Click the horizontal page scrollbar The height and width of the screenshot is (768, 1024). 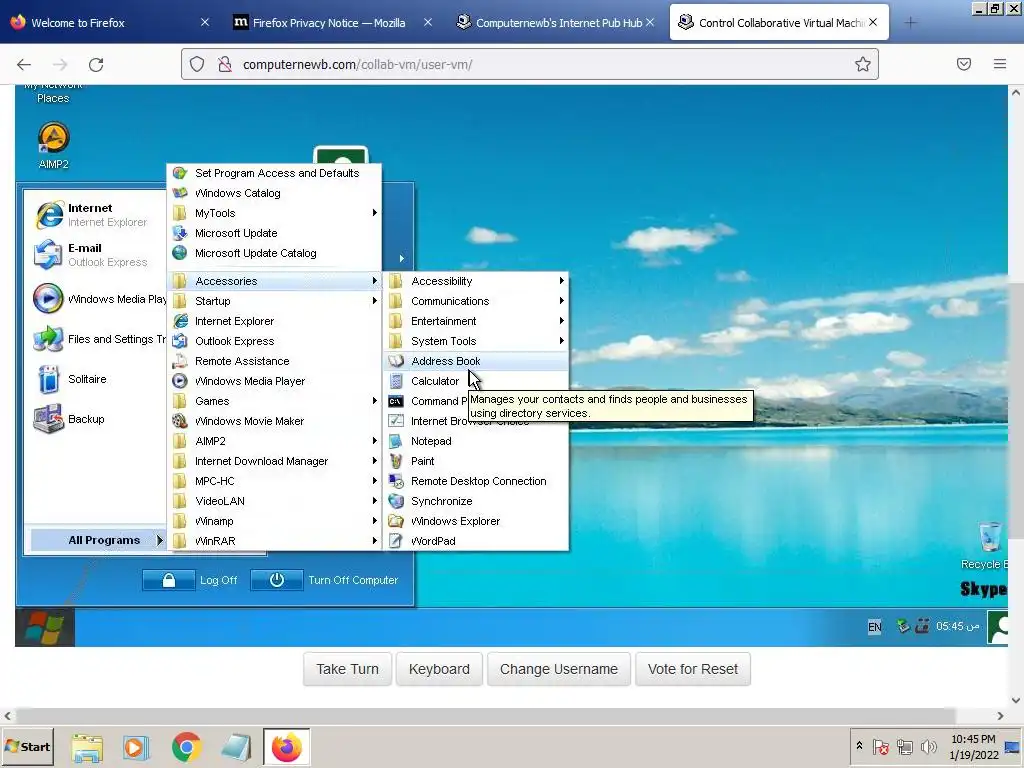point(486,715)
